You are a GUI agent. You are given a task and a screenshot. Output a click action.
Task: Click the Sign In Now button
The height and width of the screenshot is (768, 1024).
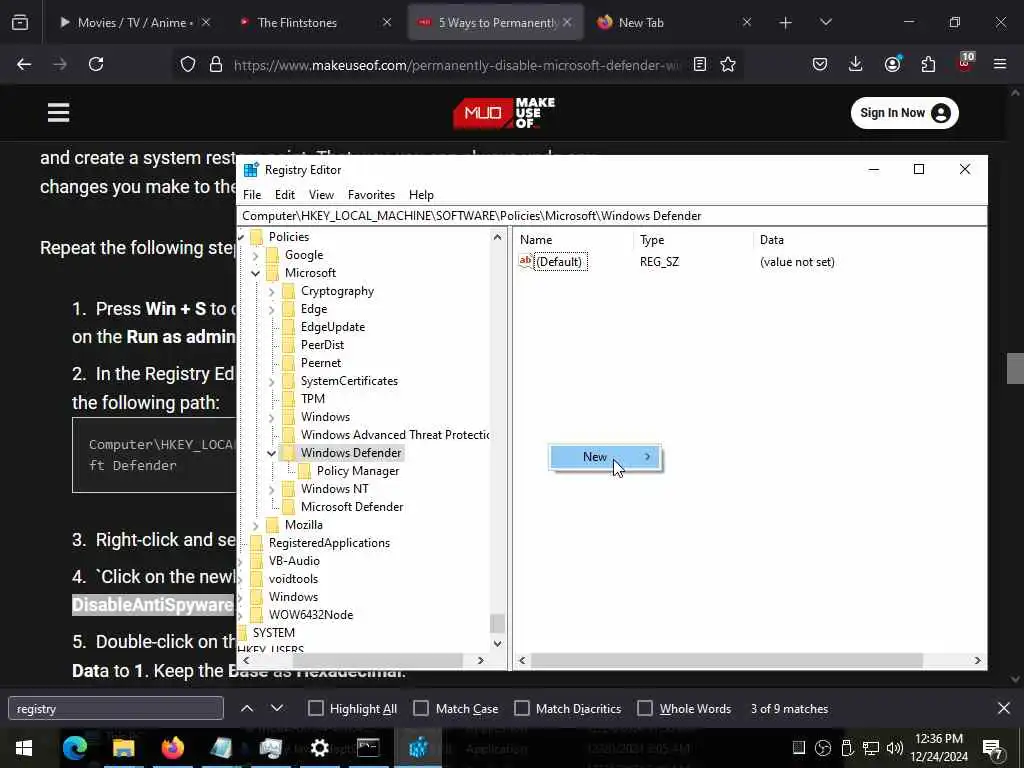coord(904,113)
